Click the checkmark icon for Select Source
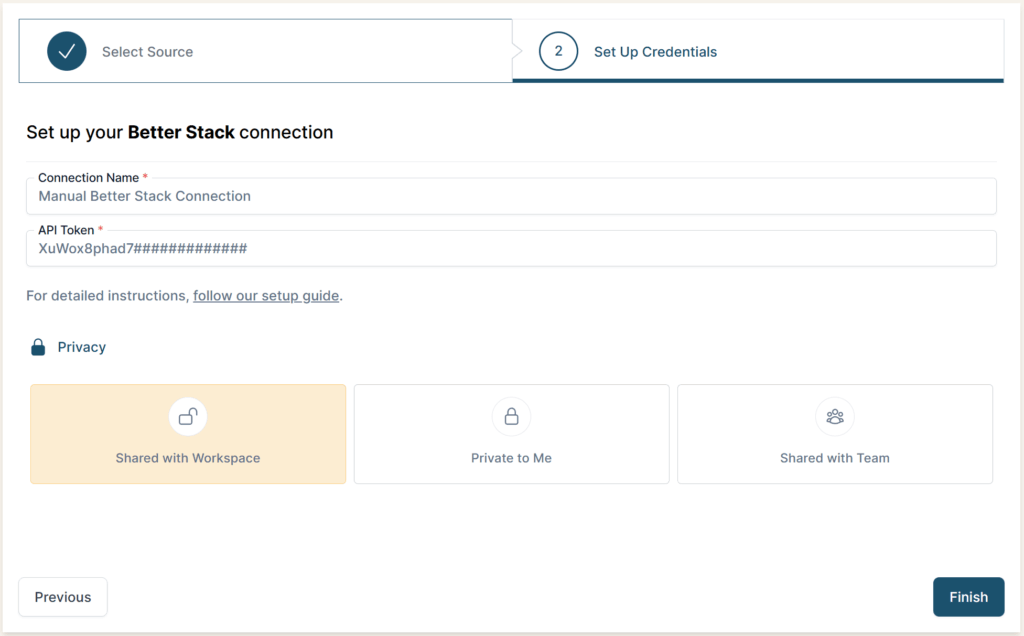 click(x=67, y=51)
